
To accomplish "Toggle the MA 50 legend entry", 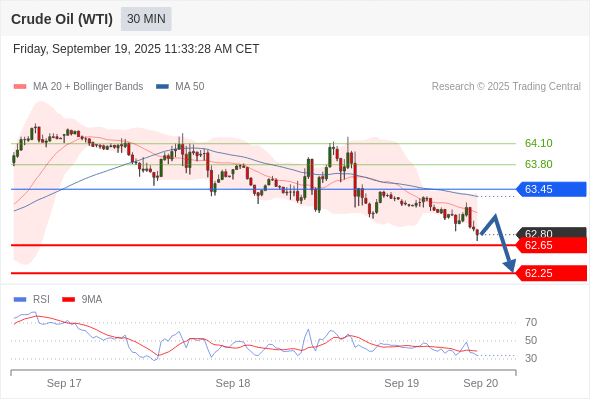I will pyautogui.click(x=180, y=87).
